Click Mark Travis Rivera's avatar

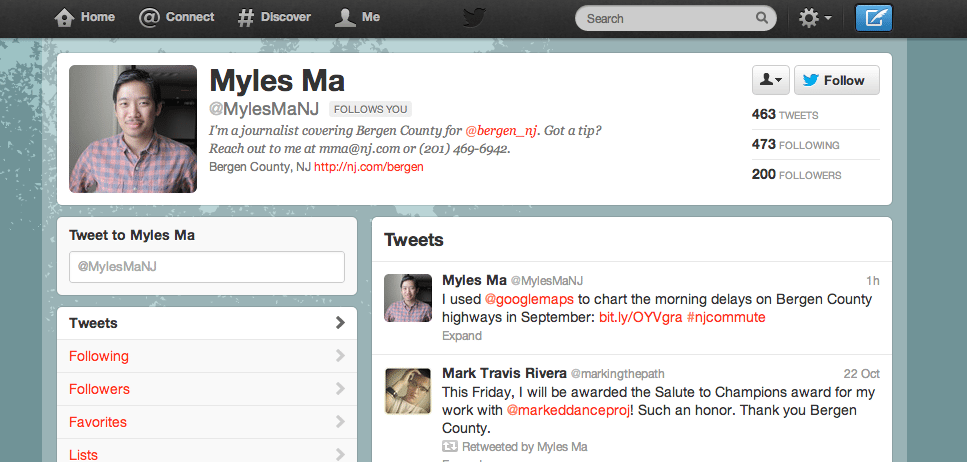pyautogui.click(x=408, y=391)
